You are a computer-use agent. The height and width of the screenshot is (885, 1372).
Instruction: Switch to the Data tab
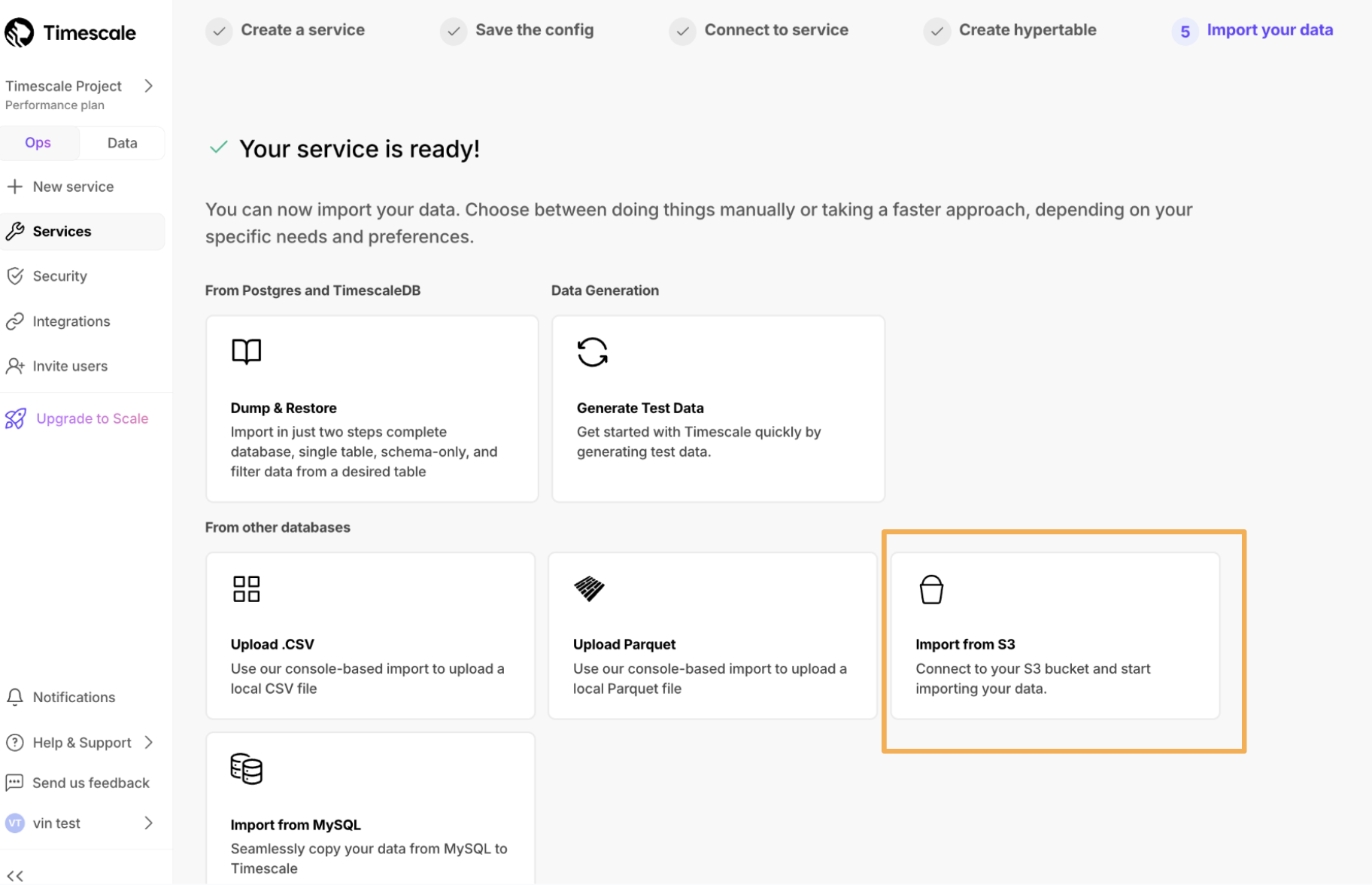coord(122,143)
